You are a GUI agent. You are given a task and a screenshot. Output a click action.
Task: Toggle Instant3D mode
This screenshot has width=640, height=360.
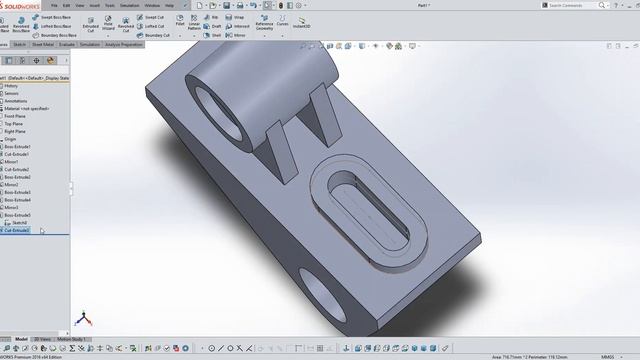pyautogui.click(x=302, y=22)
